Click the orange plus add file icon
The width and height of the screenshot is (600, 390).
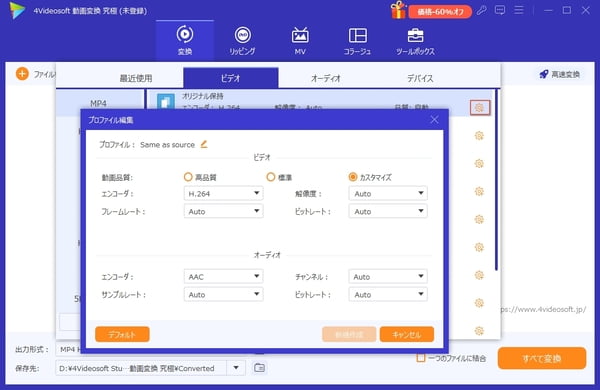pos(22,74)
